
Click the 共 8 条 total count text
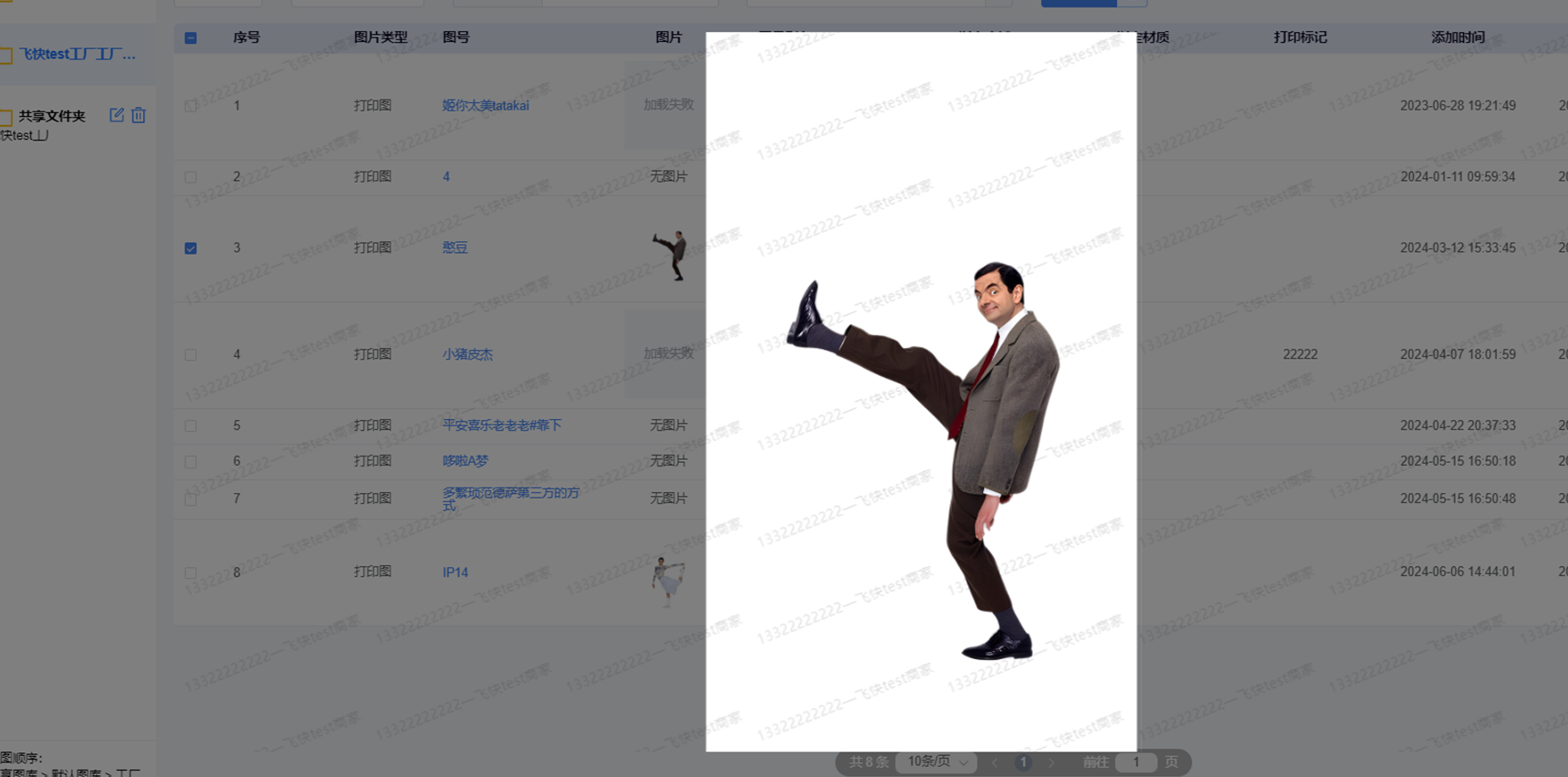coord(868,761)
